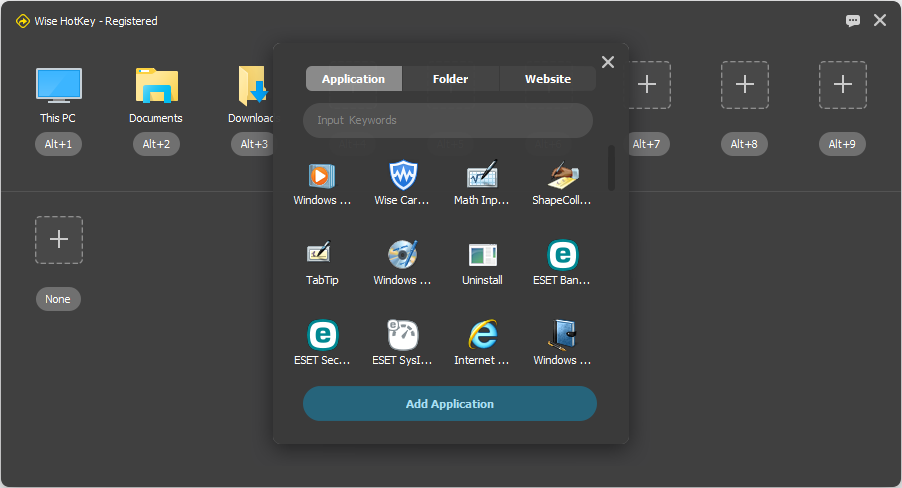Choose the TabTip application icon
Screen dimensions: 902x488
(319, 252)
